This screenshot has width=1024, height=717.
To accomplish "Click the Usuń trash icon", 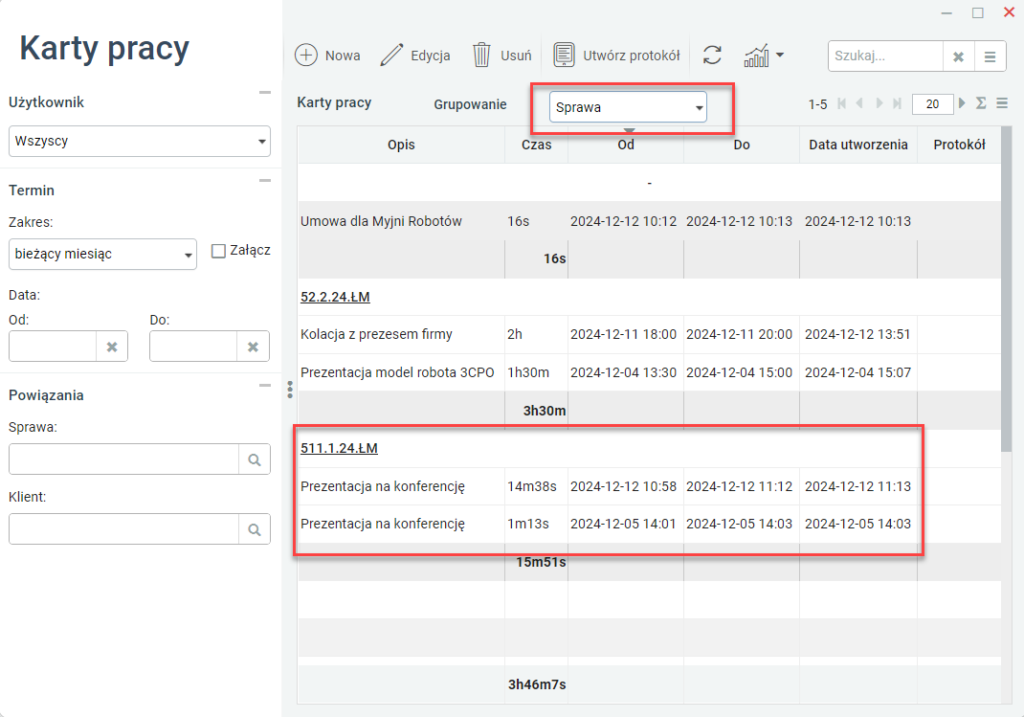I will click(x=481, y=56).
